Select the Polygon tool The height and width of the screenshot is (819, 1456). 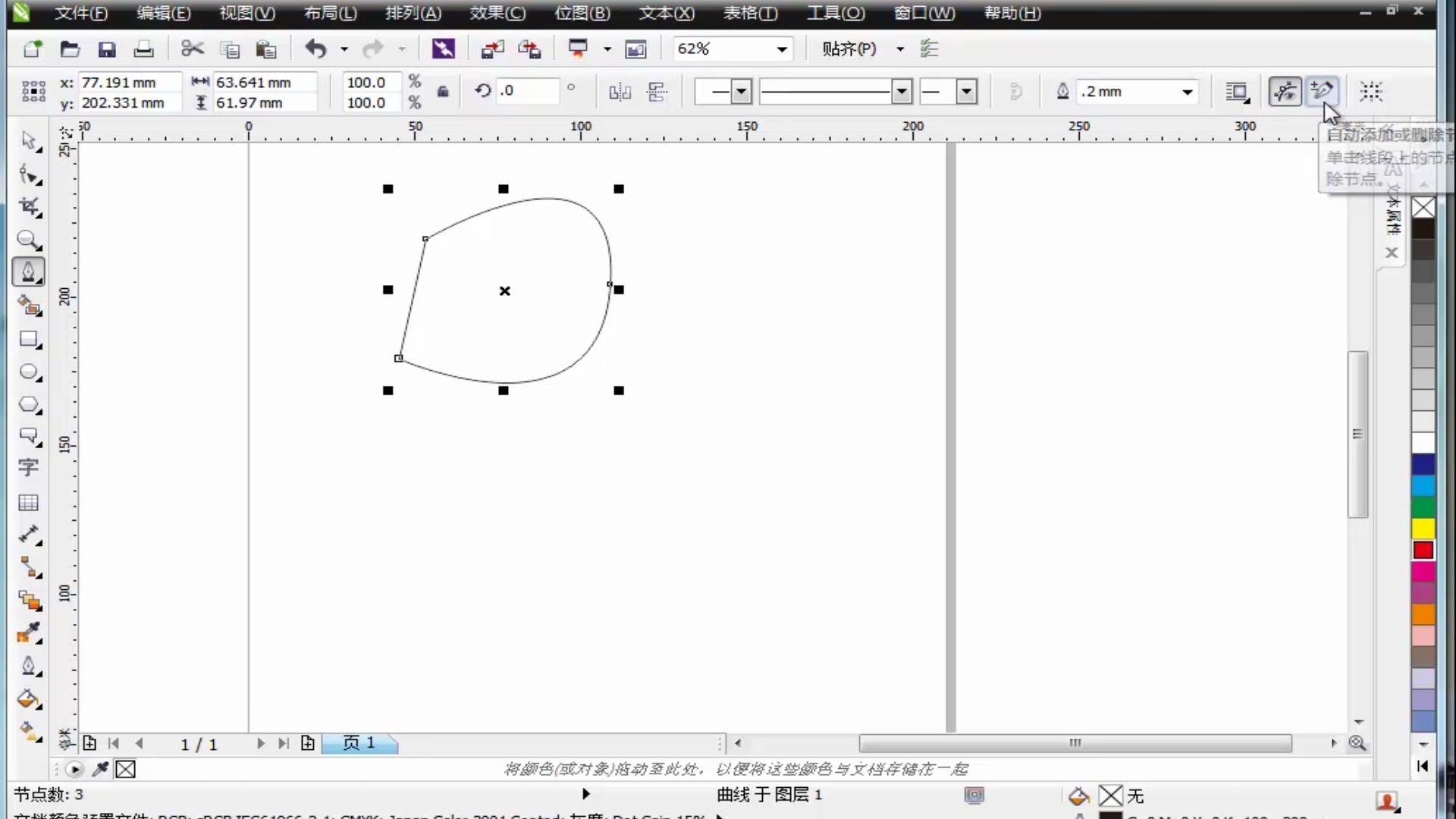coord(29,404)
